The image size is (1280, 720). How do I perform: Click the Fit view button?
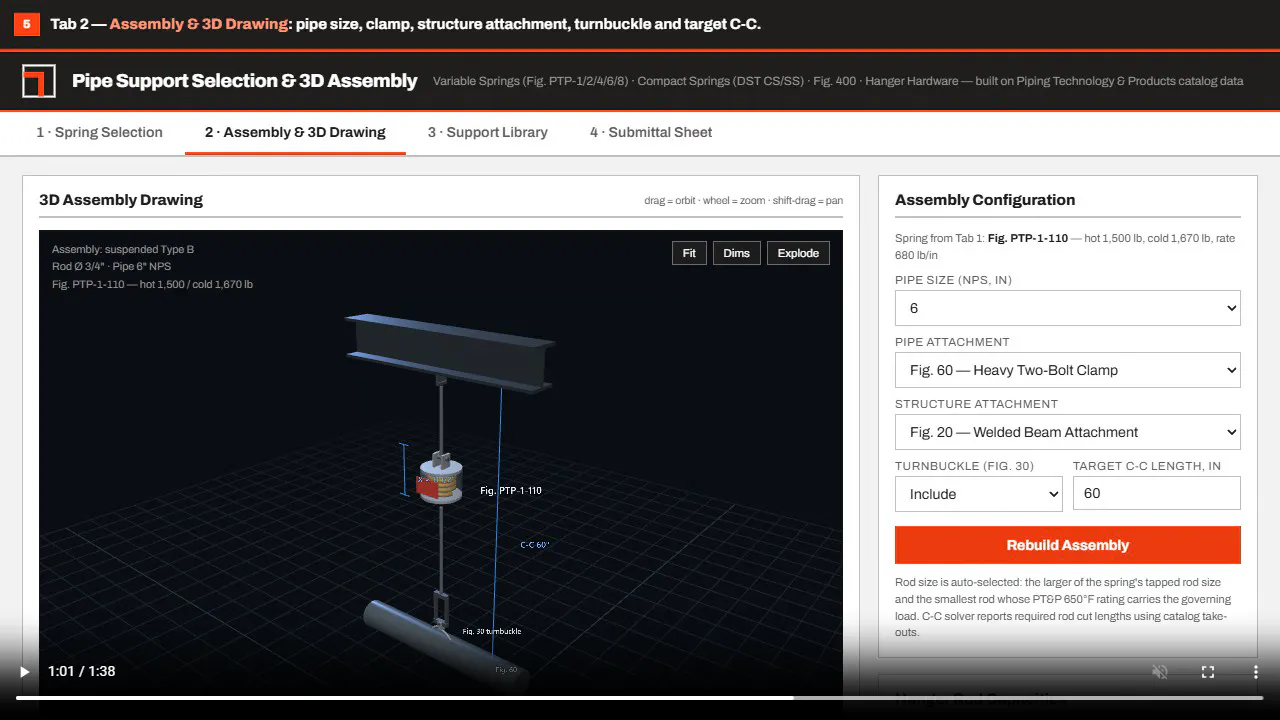pos(689,253)
